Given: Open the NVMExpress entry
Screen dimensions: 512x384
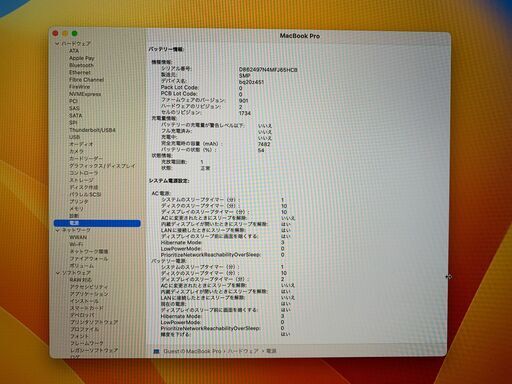Looking at the screenshot, I should pyautogui.click(x=85, y=94).
